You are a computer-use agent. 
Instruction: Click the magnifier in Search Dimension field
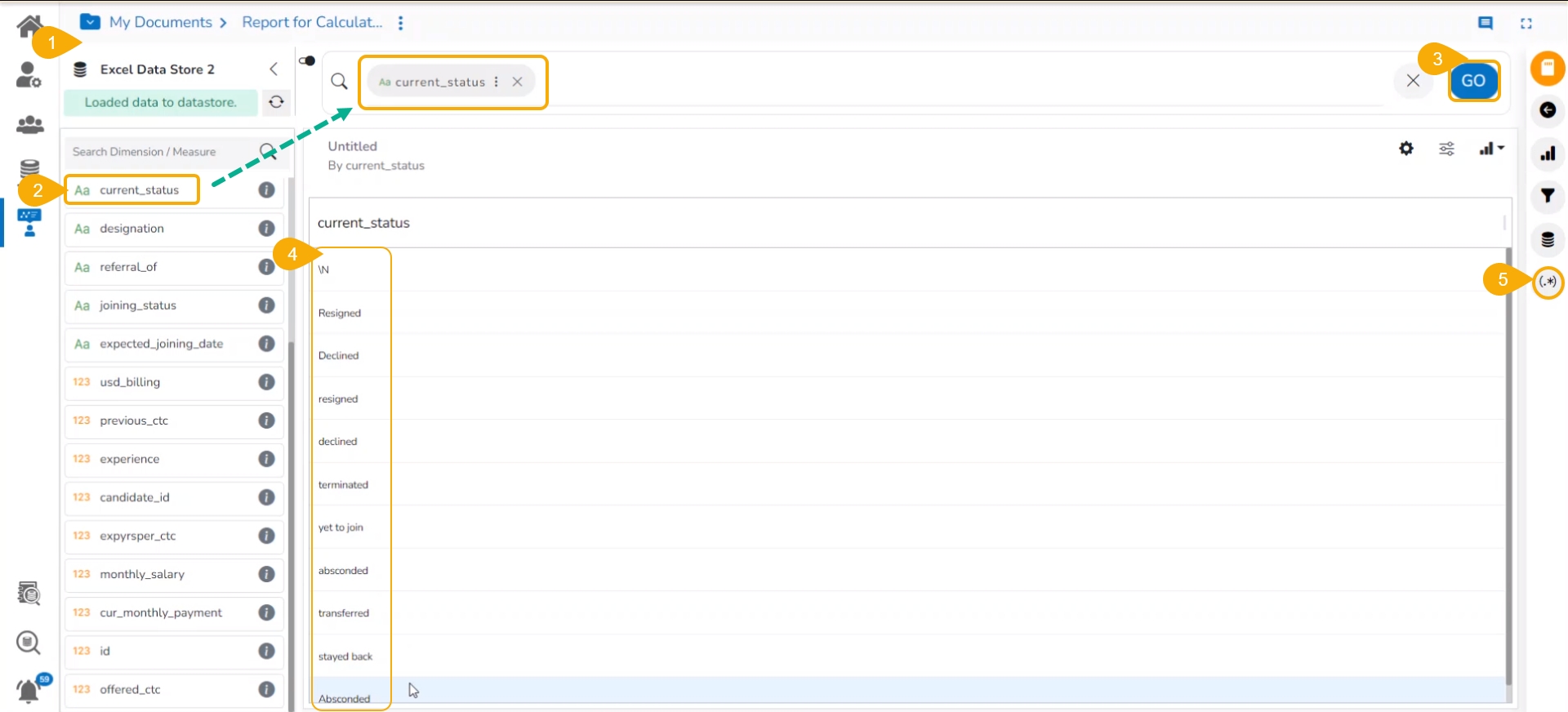(267, 151)
